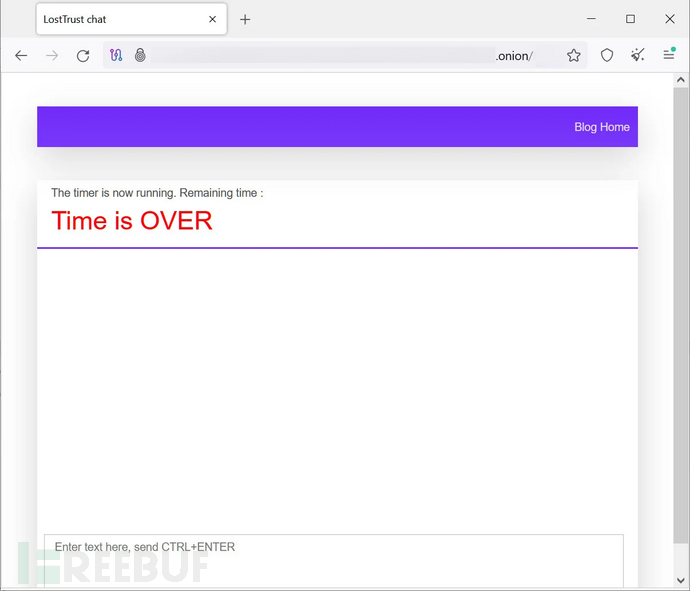Click the 'Enter text here' message box
Viewport: 690px width, 591px height.
pyautogui.click(x=333, y=560)
